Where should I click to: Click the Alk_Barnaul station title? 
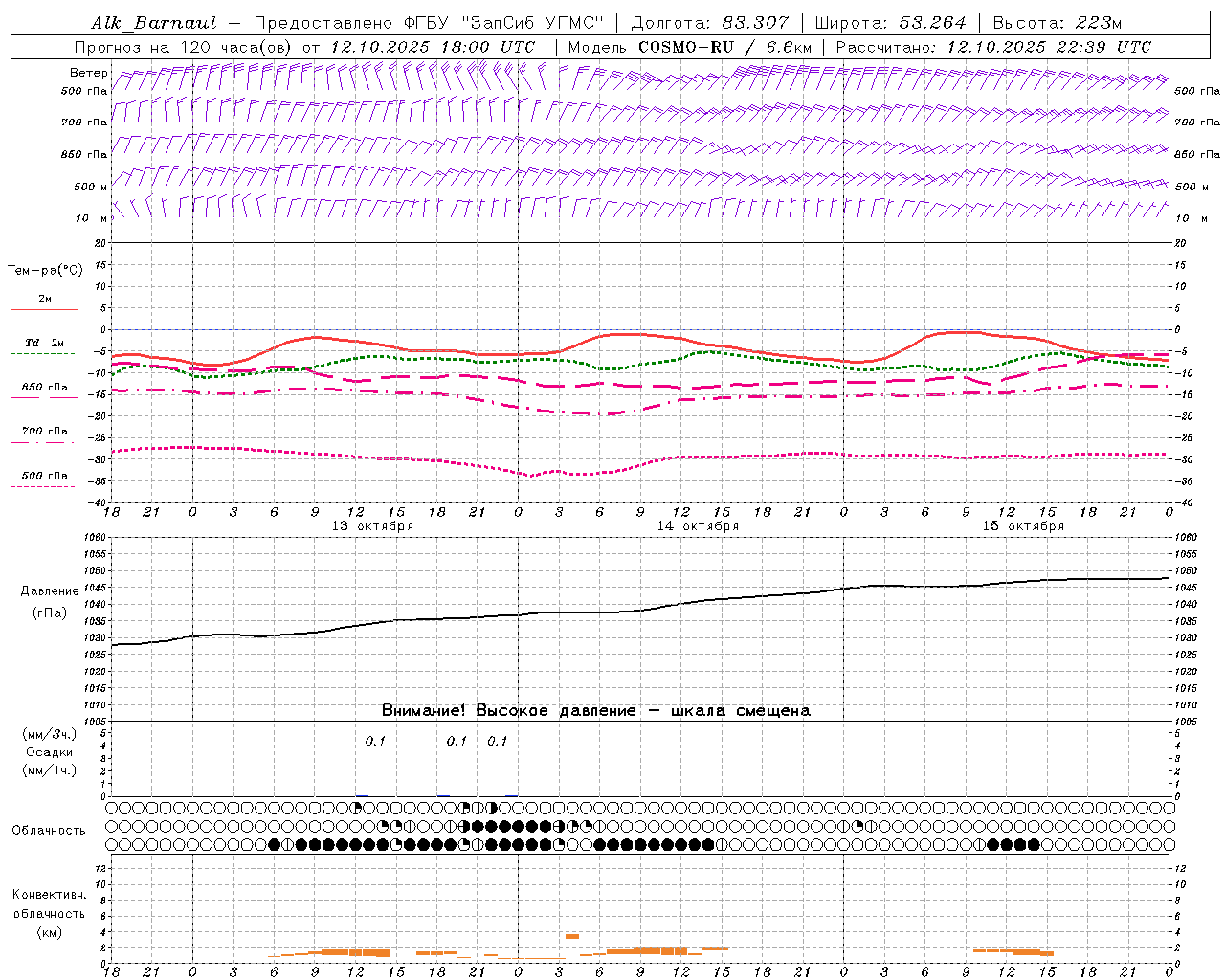[154, 23]
